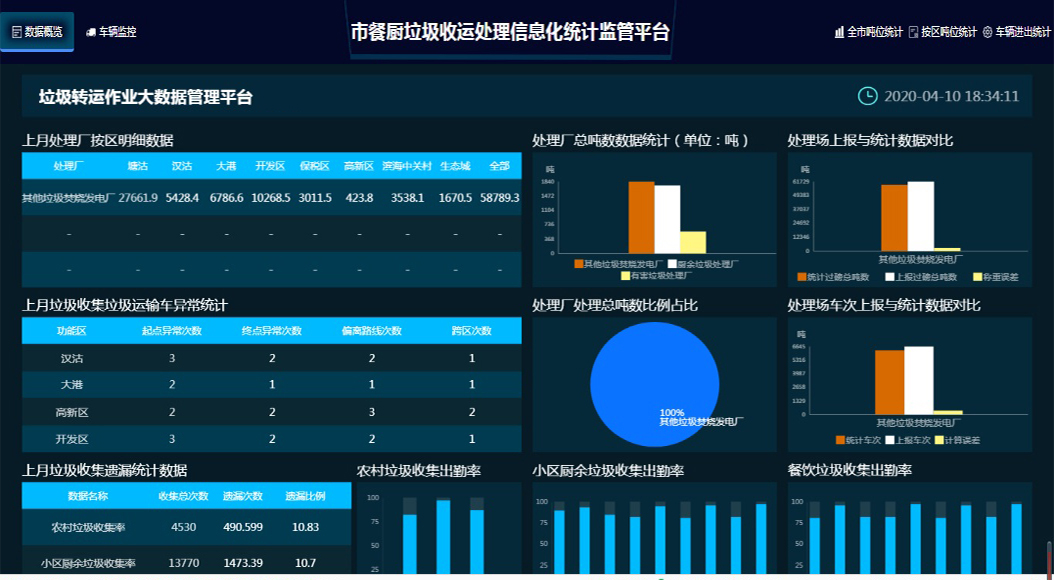Click the 偏离路线次数 column header

pos(372,331)
